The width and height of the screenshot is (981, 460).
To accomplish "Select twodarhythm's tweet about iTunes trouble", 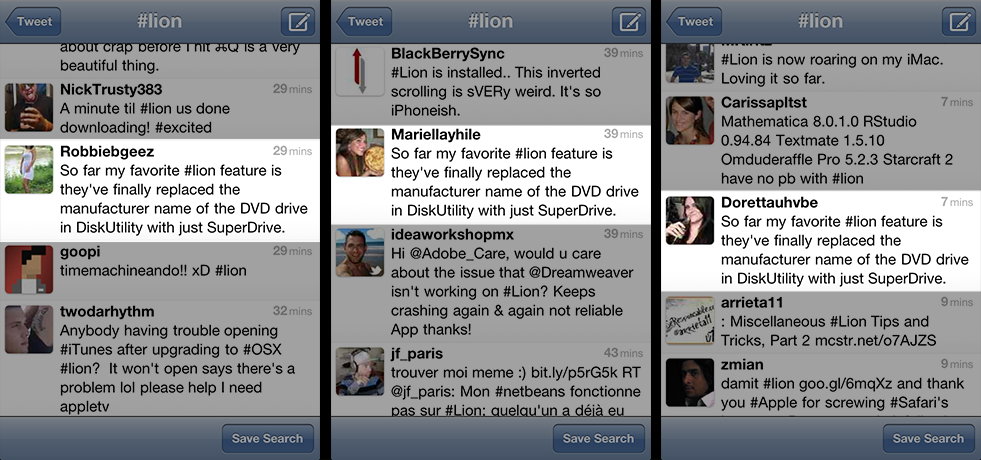I will pos(160,359).
